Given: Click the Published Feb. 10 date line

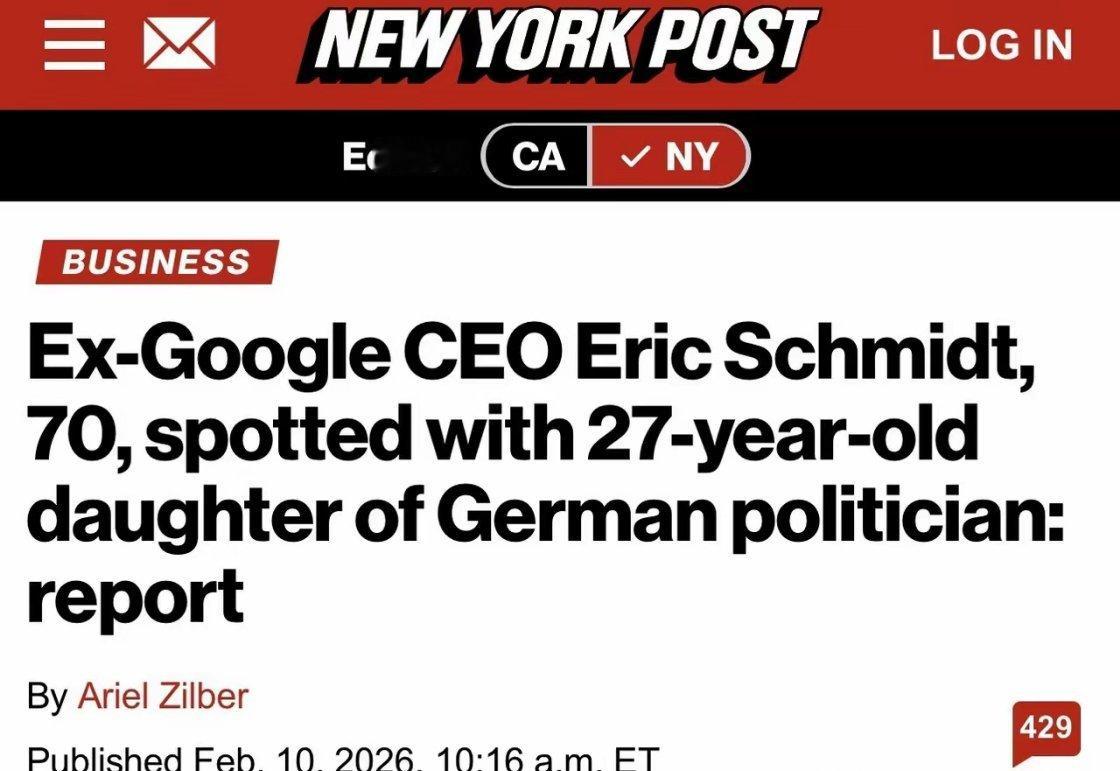Looking at the screenshot, I should (x=342, y=758).
